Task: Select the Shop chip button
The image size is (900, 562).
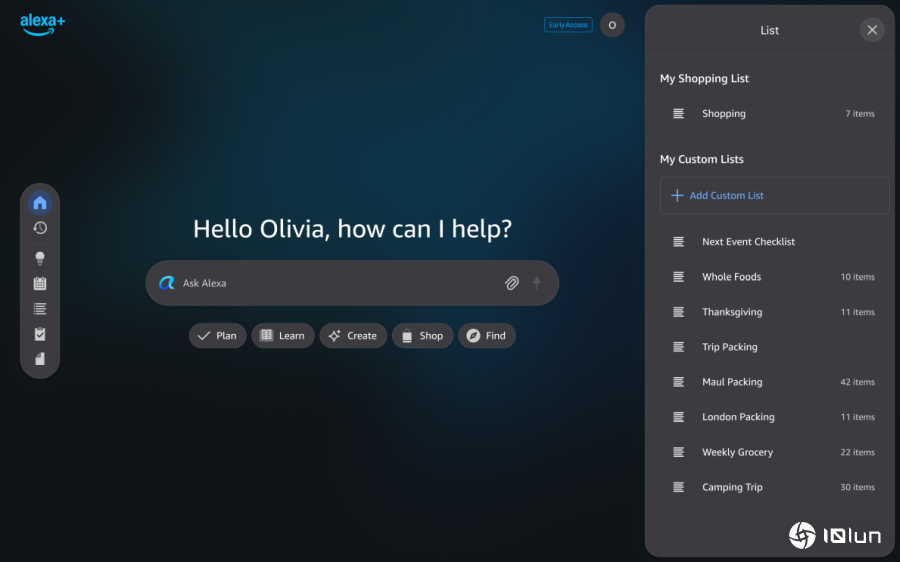Action: pyautogui.click(x=422, y=336)
